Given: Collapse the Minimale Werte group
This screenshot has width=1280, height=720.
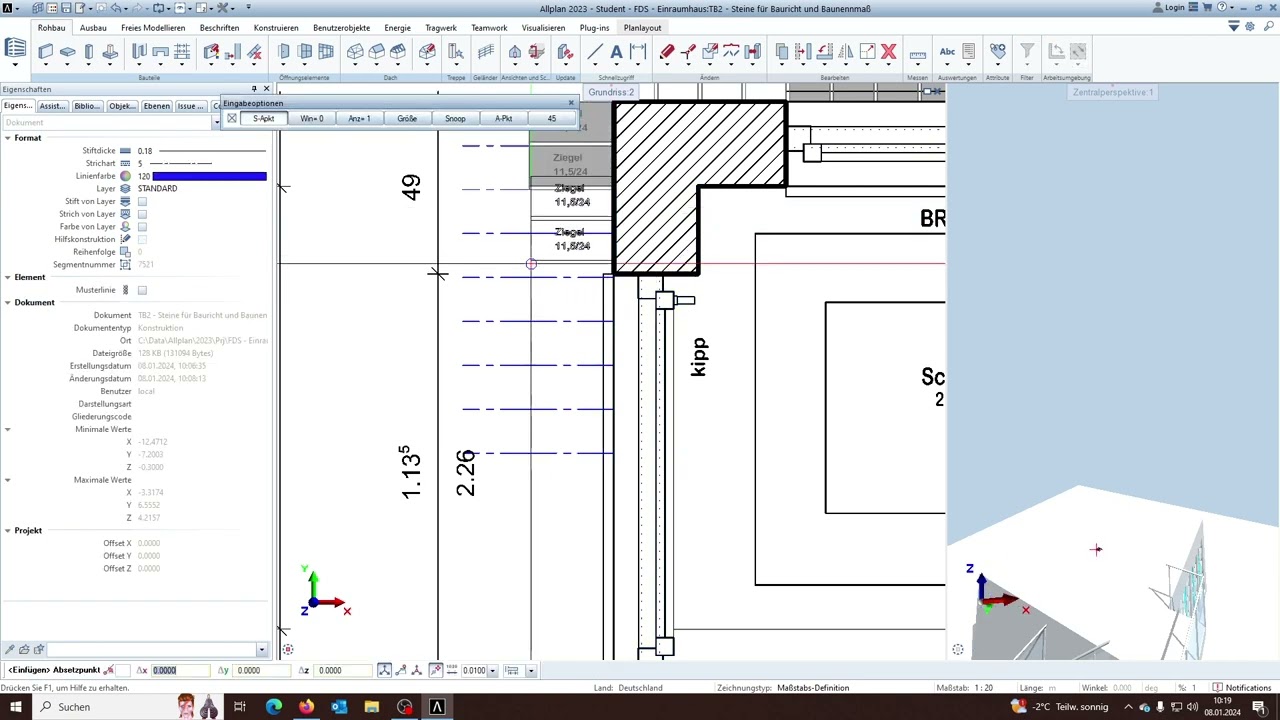Looking at the screenshot, I should pos(7,429).
